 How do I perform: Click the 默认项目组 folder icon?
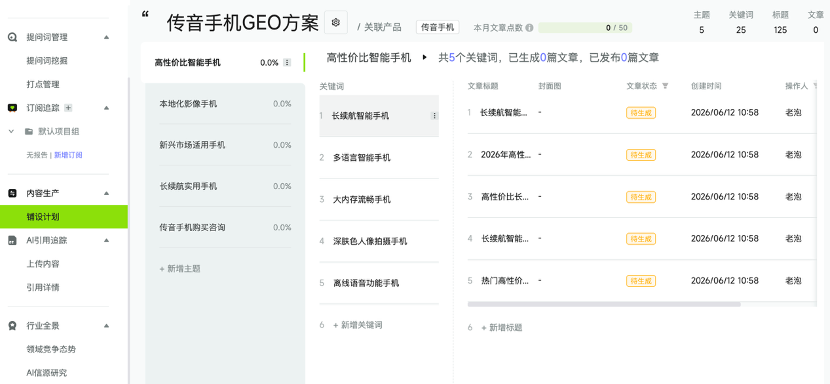click(x=29, y=131)
